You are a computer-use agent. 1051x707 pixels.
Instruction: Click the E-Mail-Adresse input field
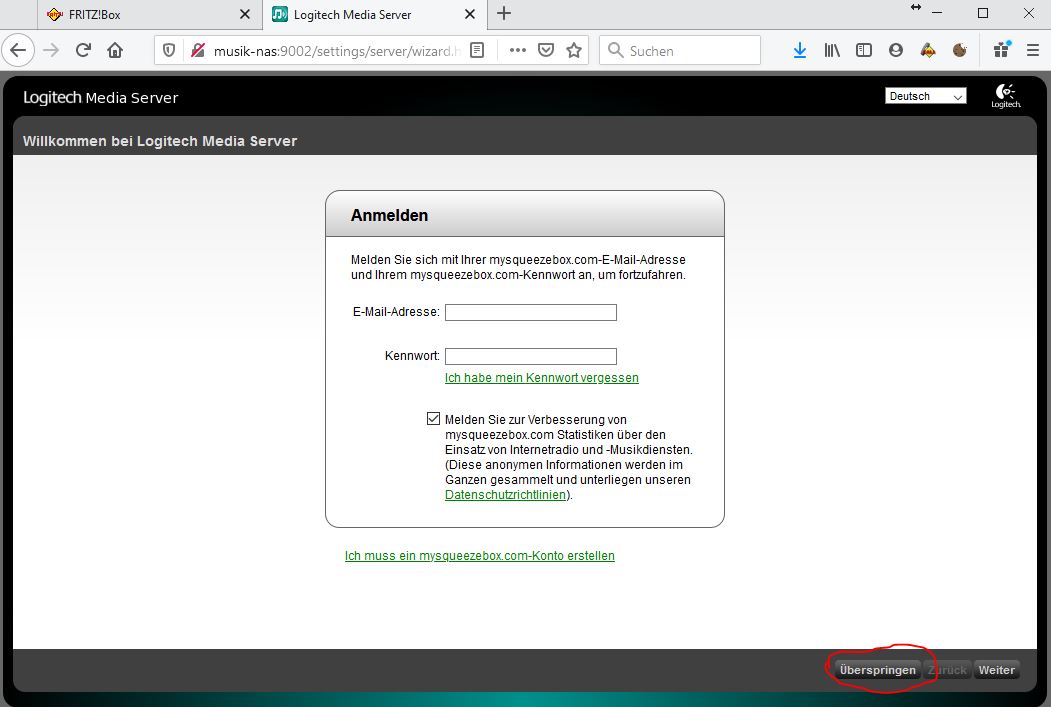[531, 312]
